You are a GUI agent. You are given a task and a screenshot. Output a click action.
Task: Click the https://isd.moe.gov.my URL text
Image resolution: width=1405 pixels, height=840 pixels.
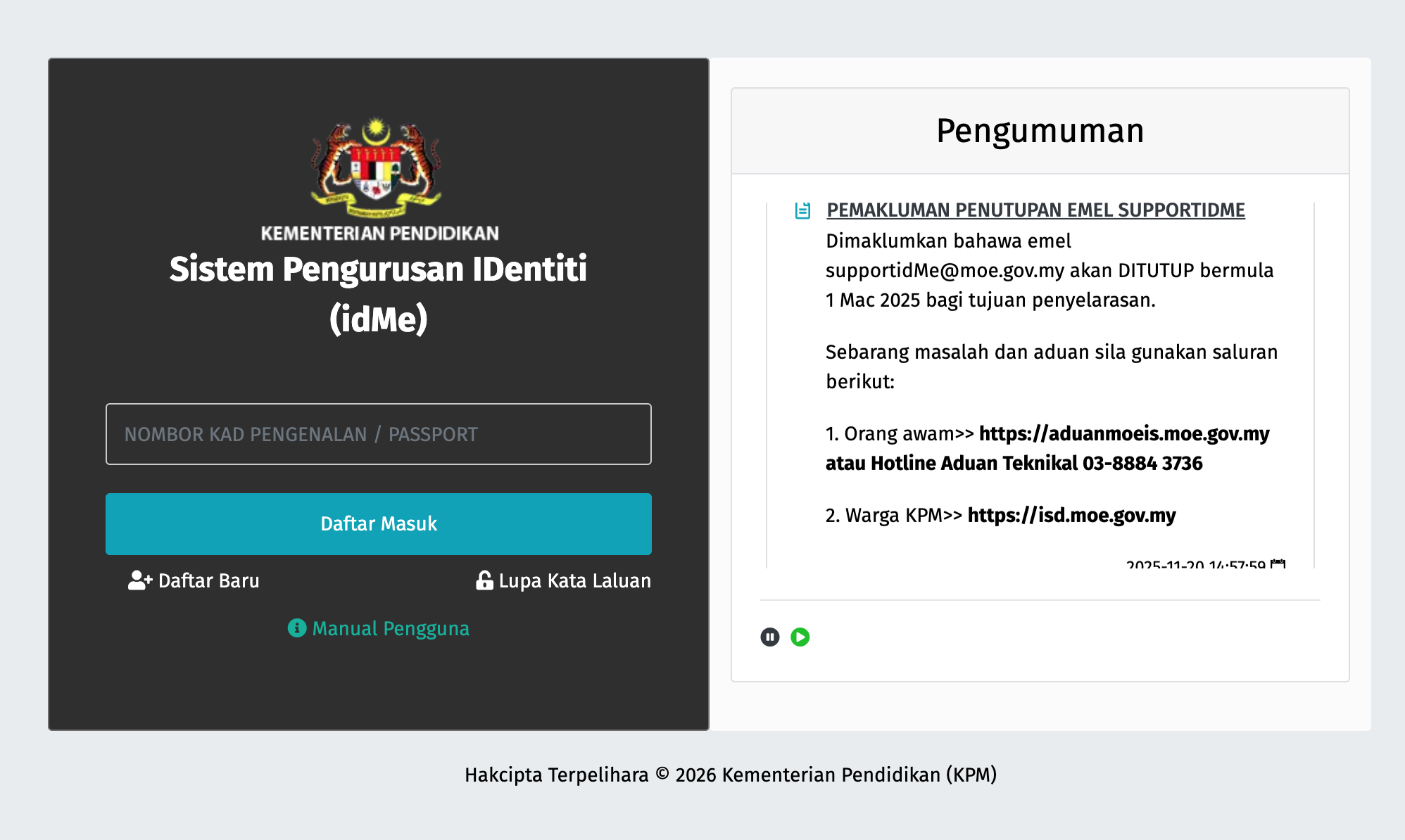(1071, 515)
